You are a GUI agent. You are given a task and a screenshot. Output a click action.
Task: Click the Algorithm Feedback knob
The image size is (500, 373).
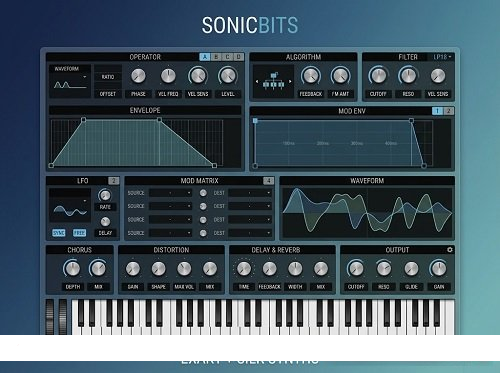[x=311, y=76]
